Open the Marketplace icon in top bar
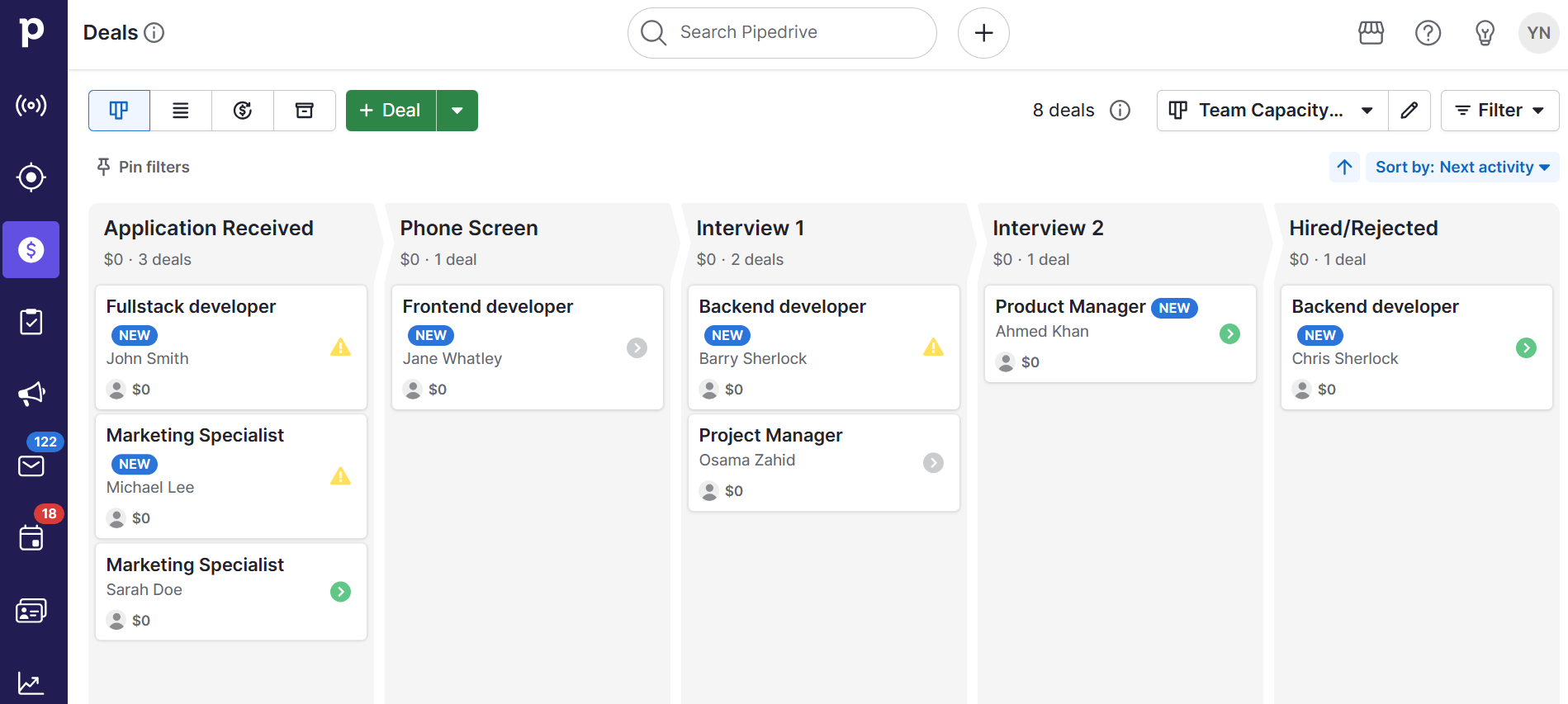The width and height of the screenshot is (1568, 704). (x=1371, y=33)
